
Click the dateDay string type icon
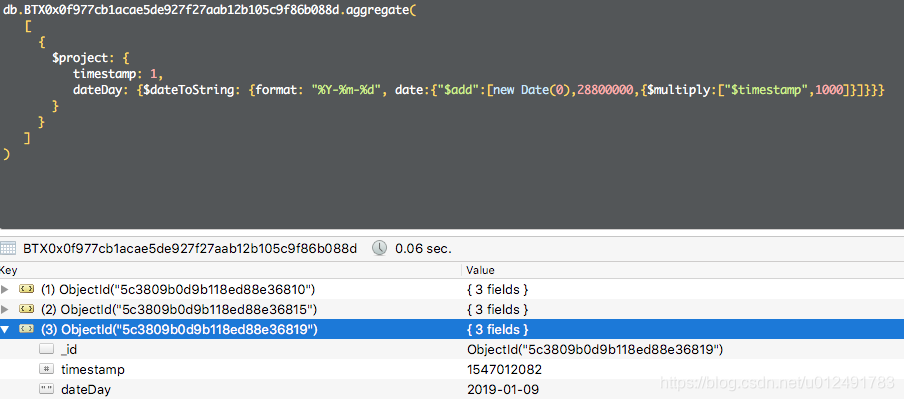(x=47, y=389)
